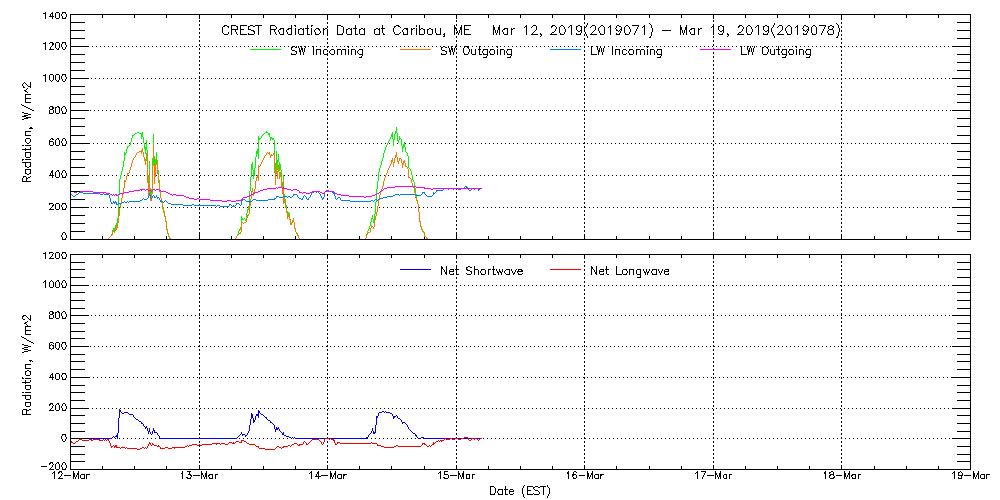The image size is (1000, 500).
Task: Click the 1400 tick on top chart
Action: pos(53,17)
